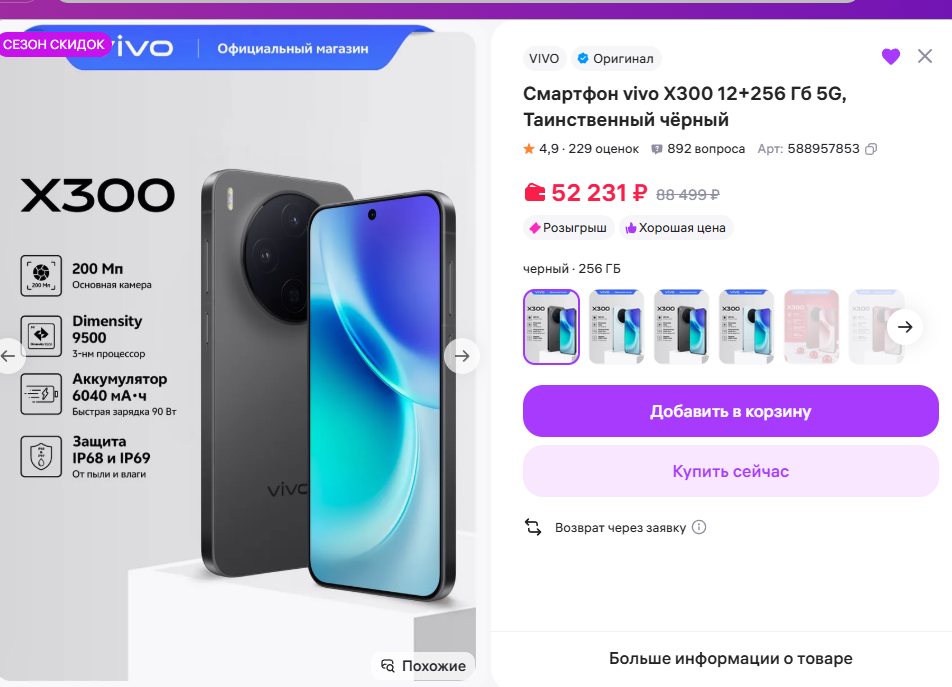This screenshot has height=687, width=952.
Task: Open the wallet price icon
Action: click(535, 193)
